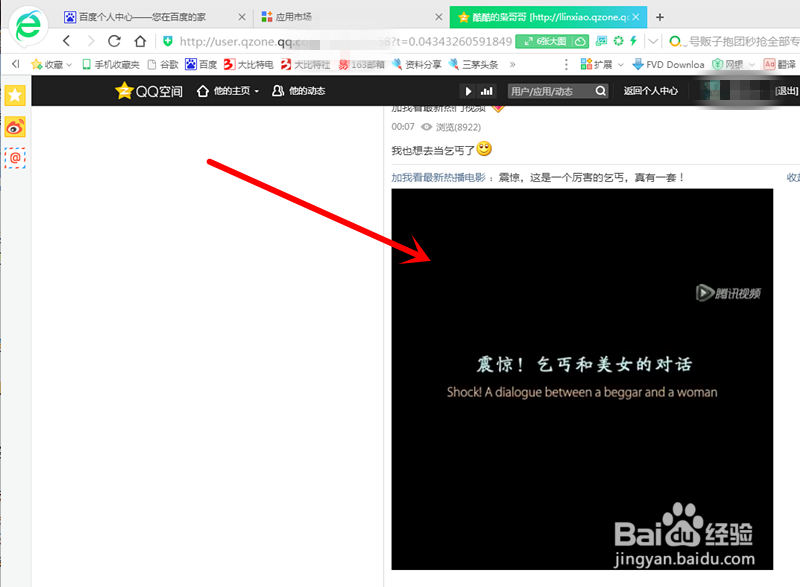Click the Qzone search magnifier icon
This screenshot has height=587, width=800.
tap(601, 91)
